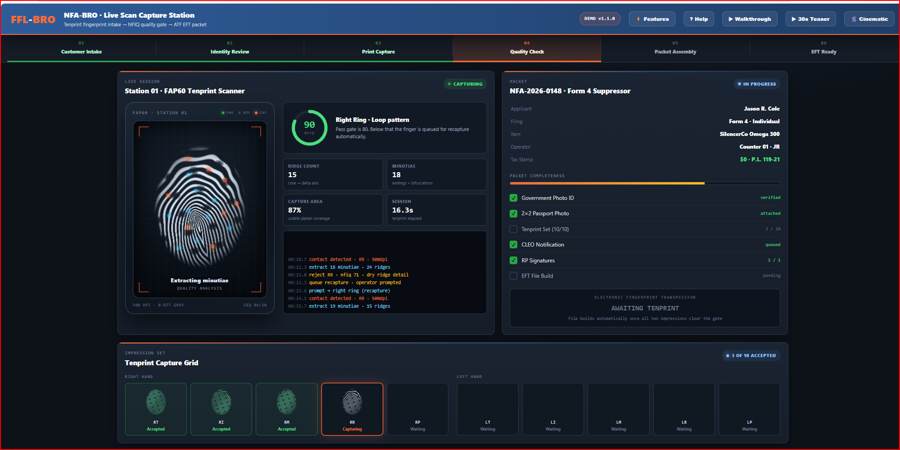Click applicant name 'Jason R. Cole'
This screenshot has height=450, width=900.
[x=762, y=108]
